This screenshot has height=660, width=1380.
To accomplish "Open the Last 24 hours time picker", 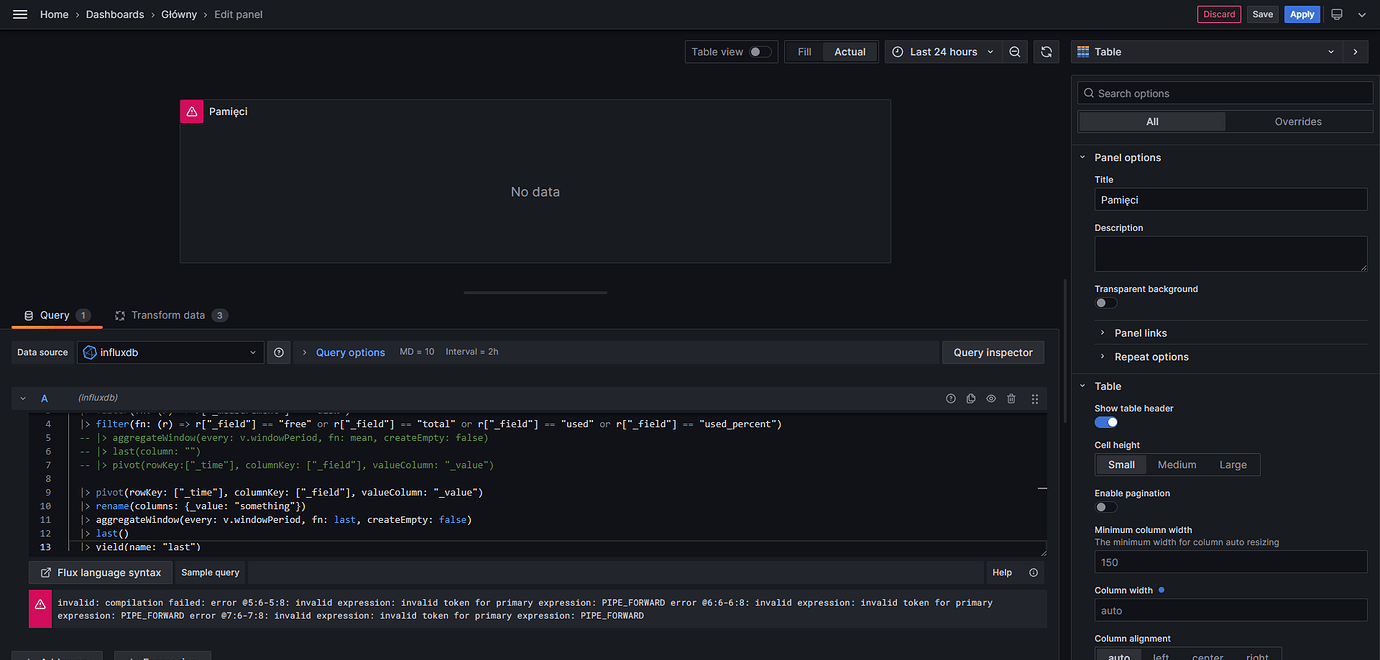I will coord(943,52).
